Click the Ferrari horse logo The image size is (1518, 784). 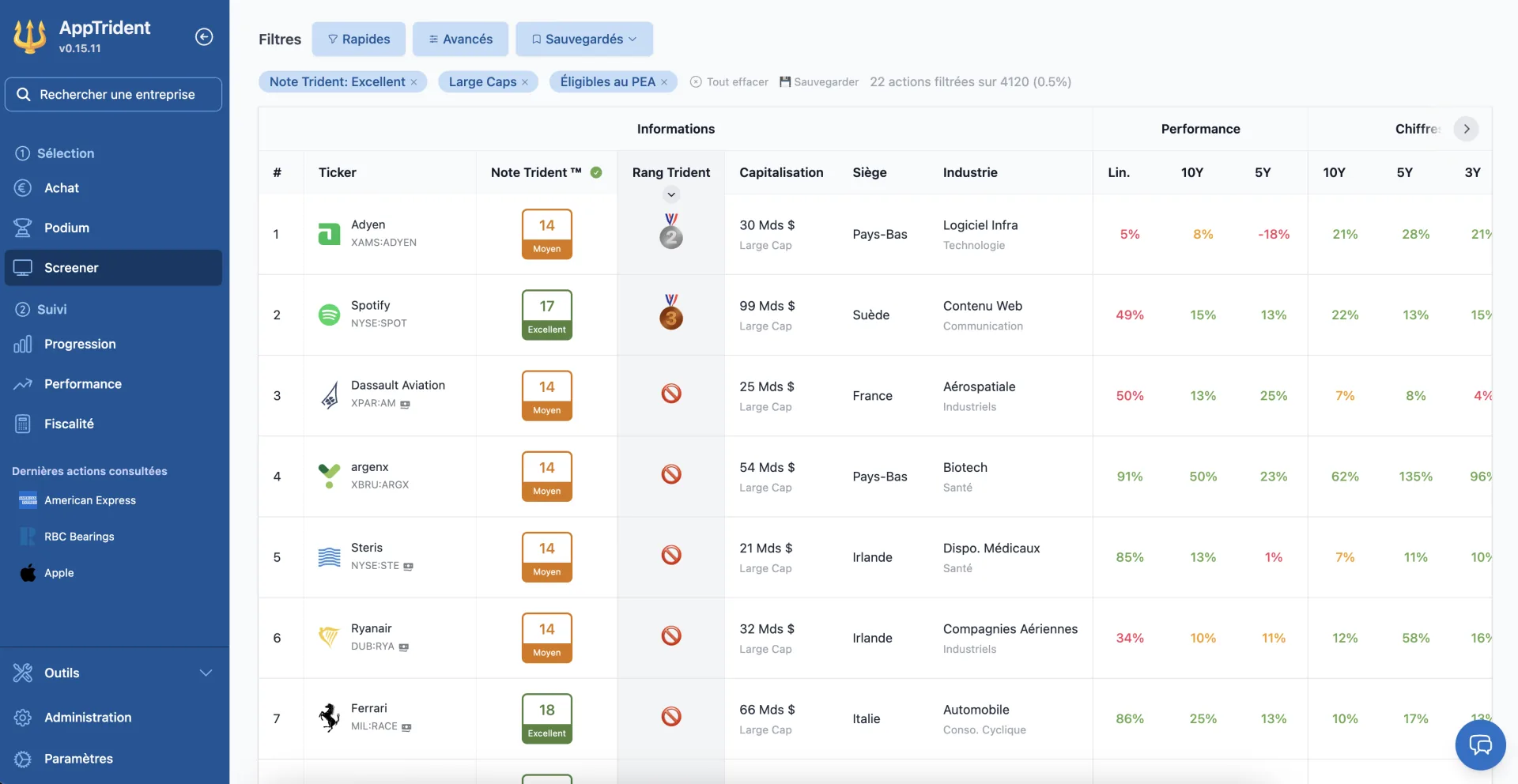pos(329,718)
